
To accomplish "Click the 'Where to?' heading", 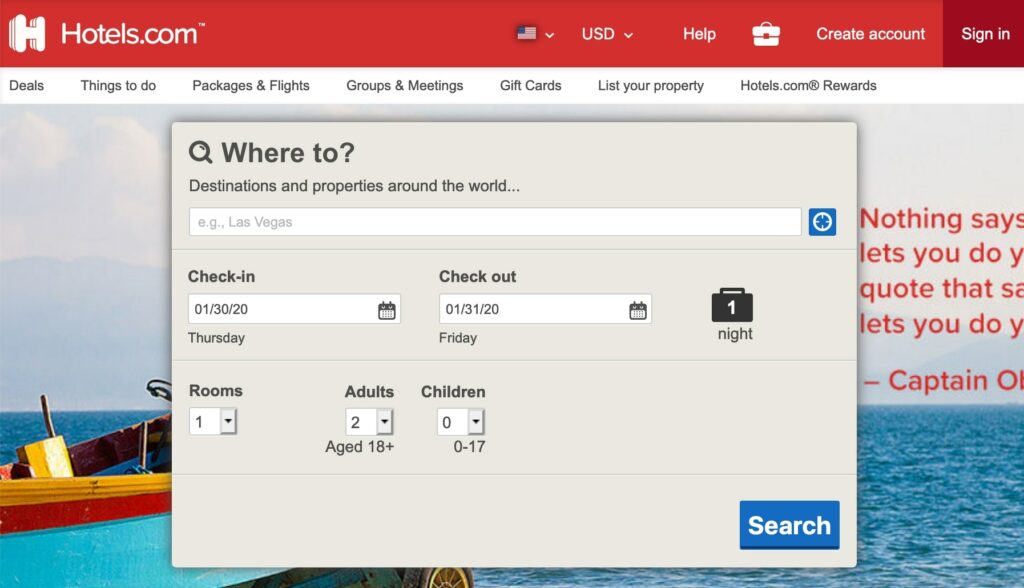I will [x=288, y=153].
